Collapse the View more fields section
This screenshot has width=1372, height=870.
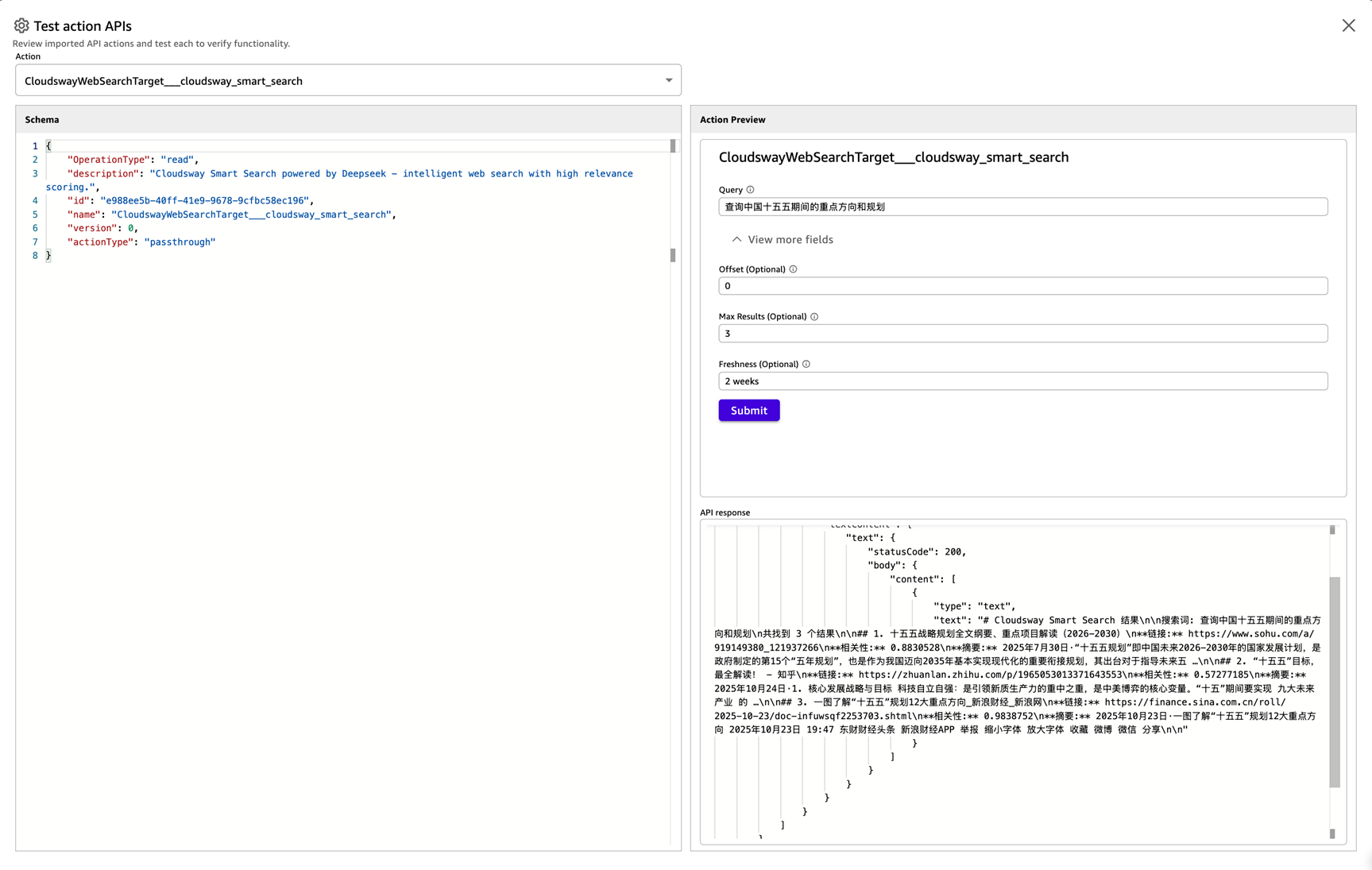click(x=782, y=240)
